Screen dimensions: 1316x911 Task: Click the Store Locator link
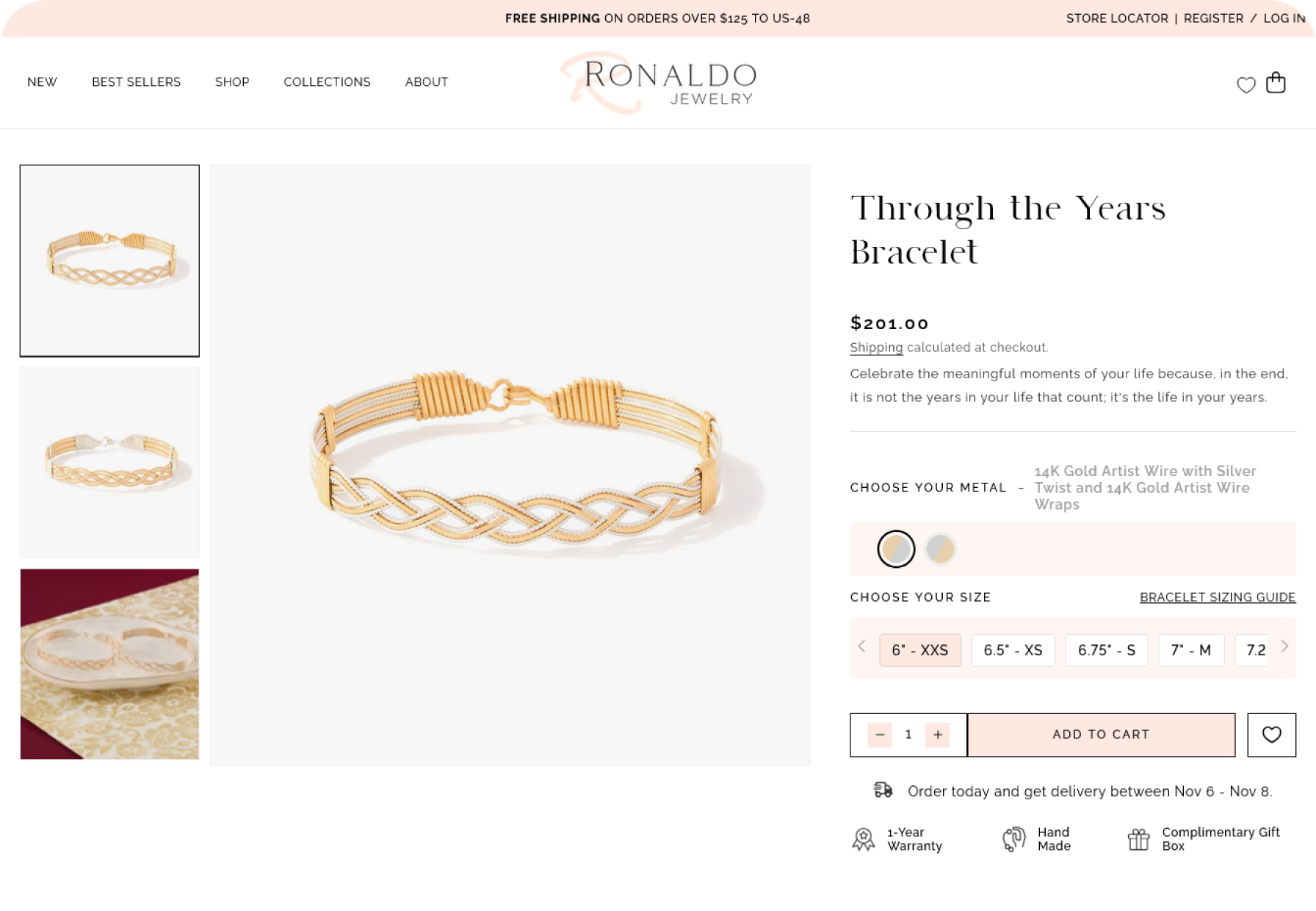[x=1116, y=18]
